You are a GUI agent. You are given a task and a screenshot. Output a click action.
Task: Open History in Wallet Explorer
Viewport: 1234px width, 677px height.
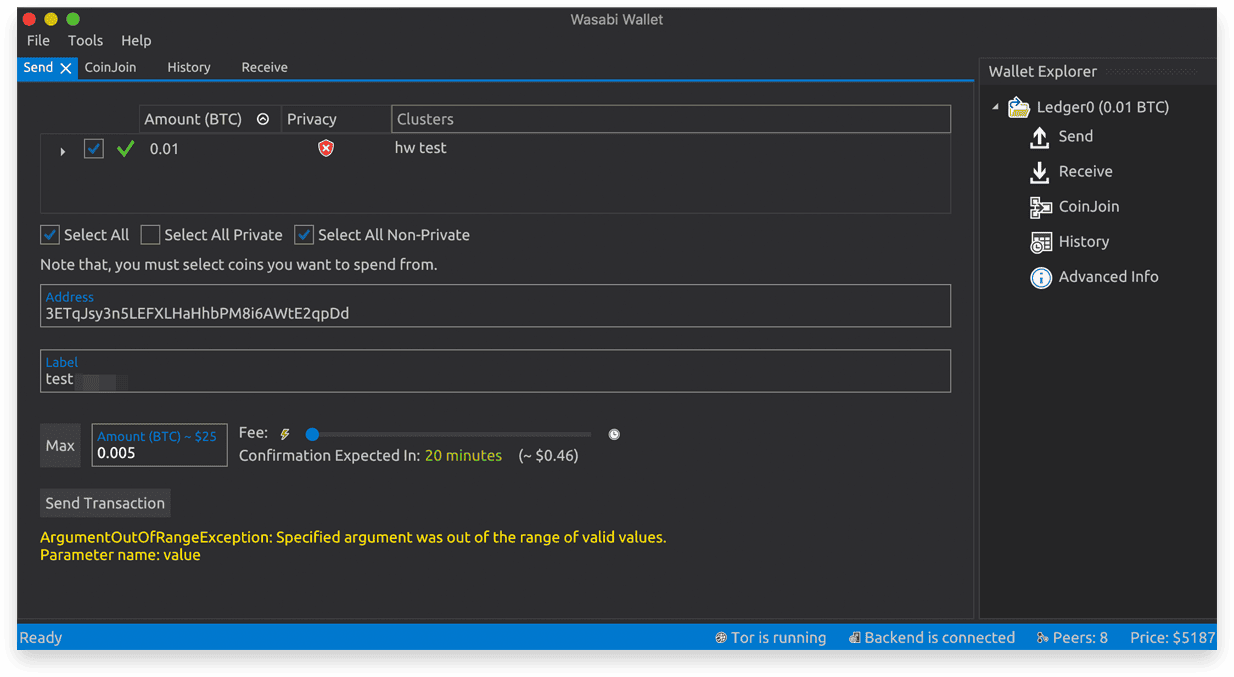[1084, 241]
